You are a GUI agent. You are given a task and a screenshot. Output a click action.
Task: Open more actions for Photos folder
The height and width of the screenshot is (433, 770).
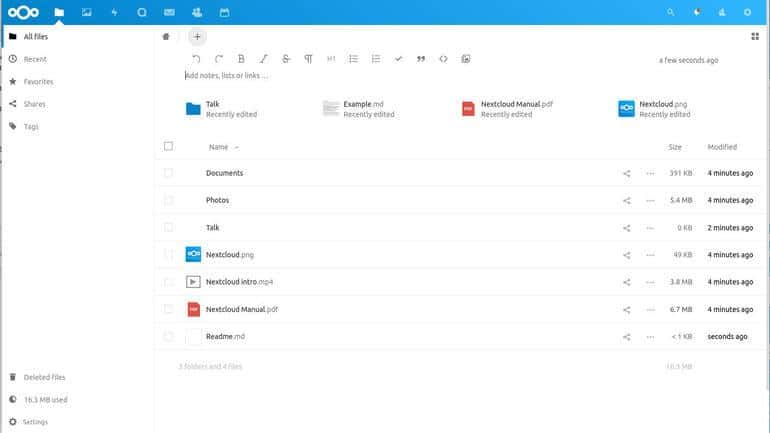[650, 200]
